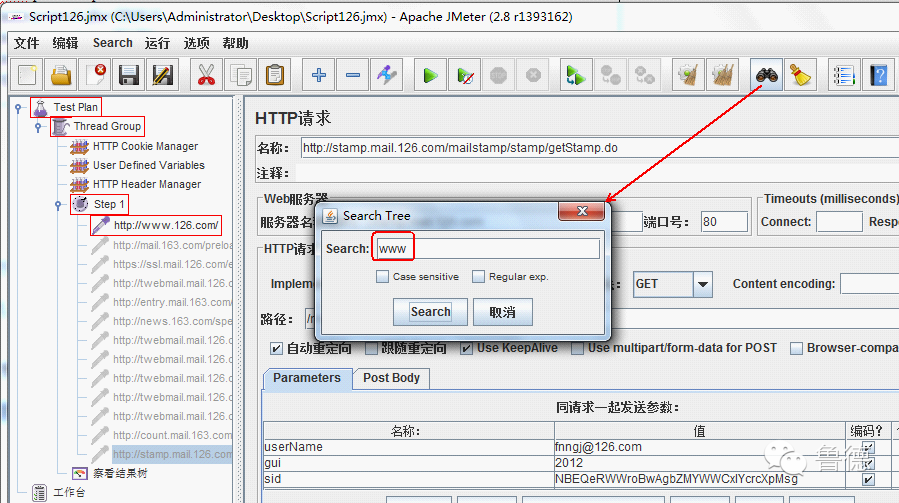This screenshot has width=899, height=503.
Task: Click Start no pauses icon
Action: (x=465, y=75)
